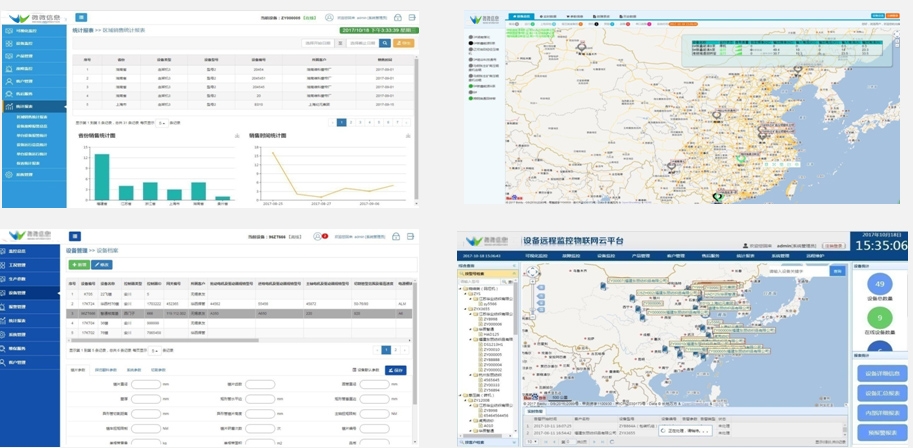Click bar chart export icon beside province chart
The height and width of the screenshot is (448, 913).
(x=237, y=136)
